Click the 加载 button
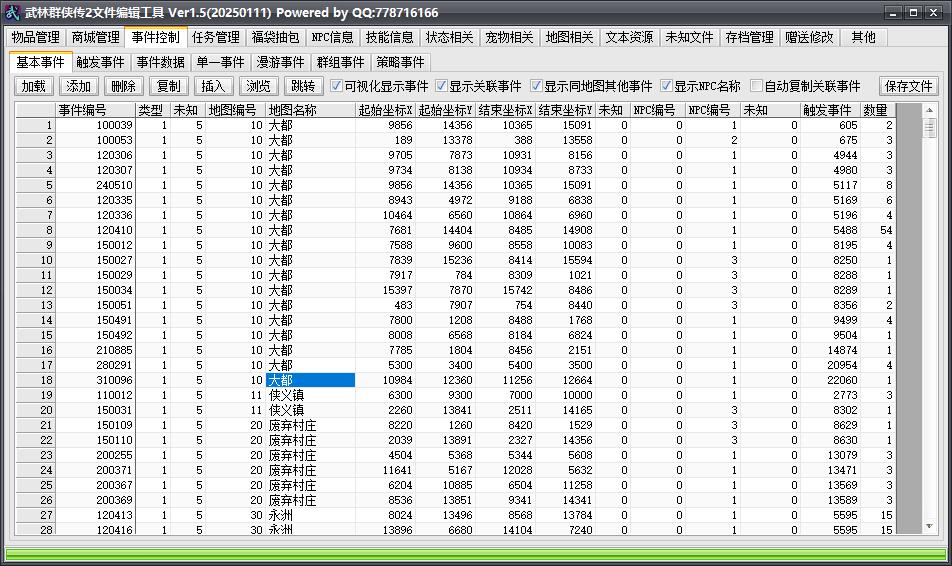The height and width of the screenshot is (566, 952). (x=33, y=86)
